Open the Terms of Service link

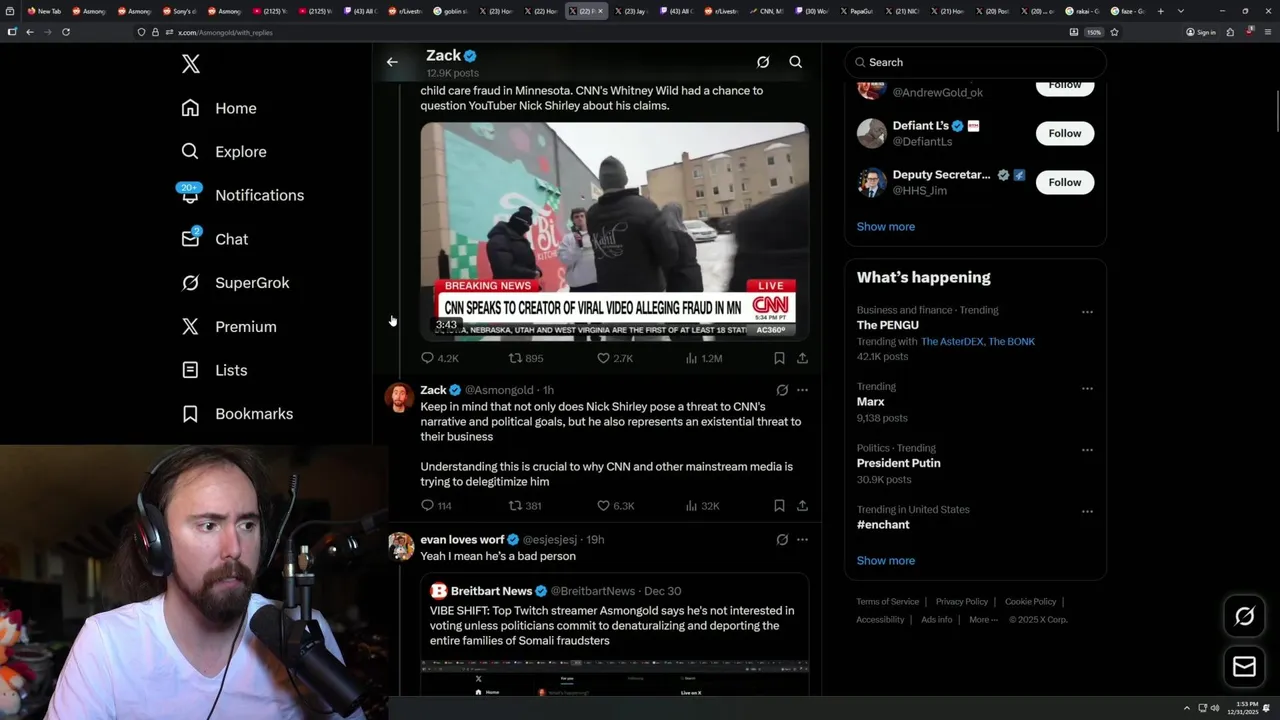pos(887,602)
